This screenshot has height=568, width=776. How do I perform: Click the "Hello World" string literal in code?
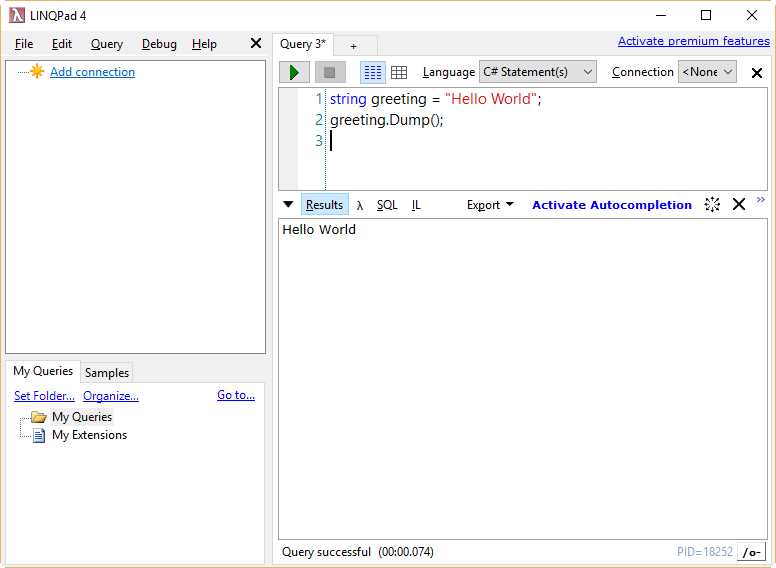[x=491, y=99]
